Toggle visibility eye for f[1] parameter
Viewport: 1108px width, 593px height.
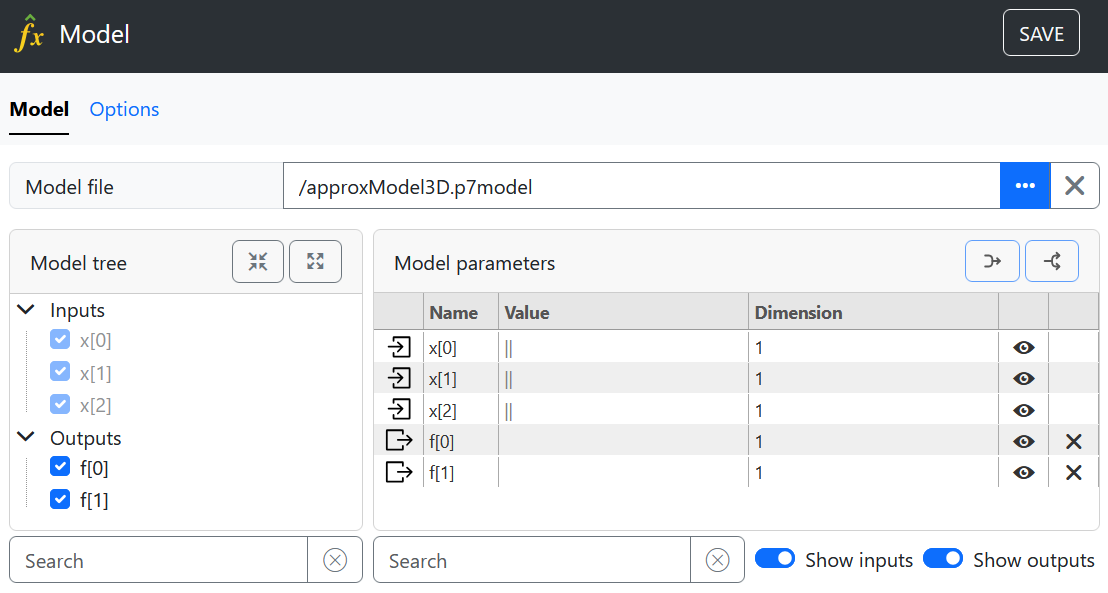pos(1023,473)
